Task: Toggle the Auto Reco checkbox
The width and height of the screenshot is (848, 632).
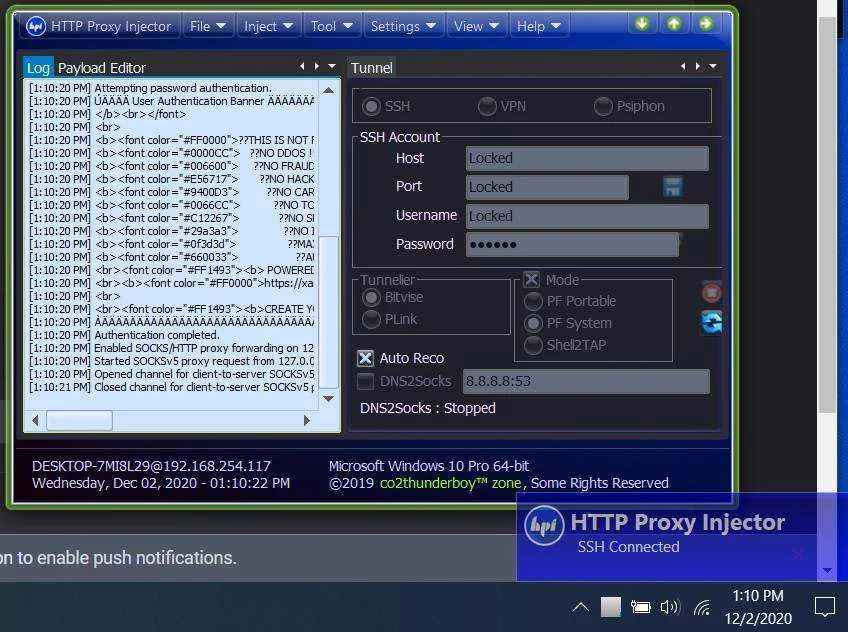Action: 366,358
